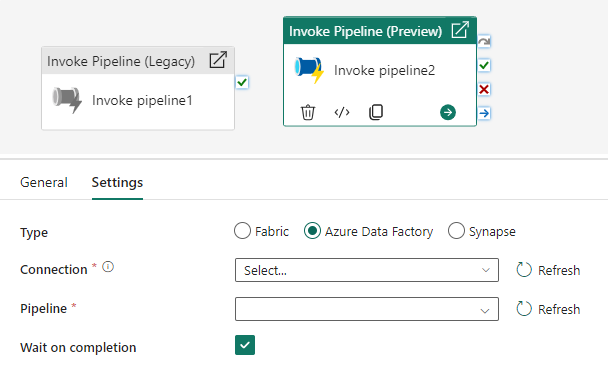
Task: Select the Invoke Pipeline (Preview) header
Action: (x=380, y=30)
